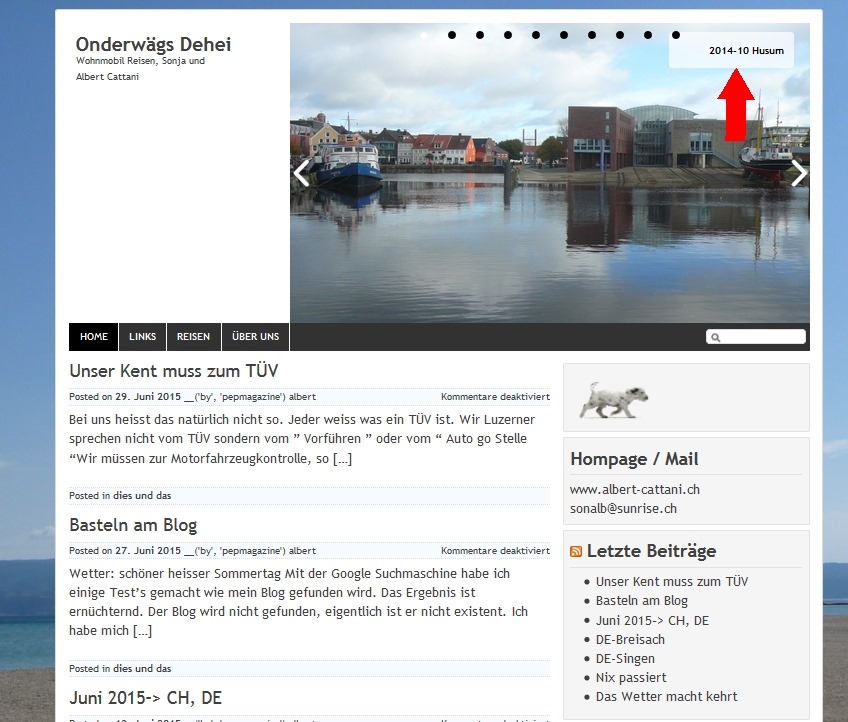Open the ÜBER UNS menu item

(255, 337)
